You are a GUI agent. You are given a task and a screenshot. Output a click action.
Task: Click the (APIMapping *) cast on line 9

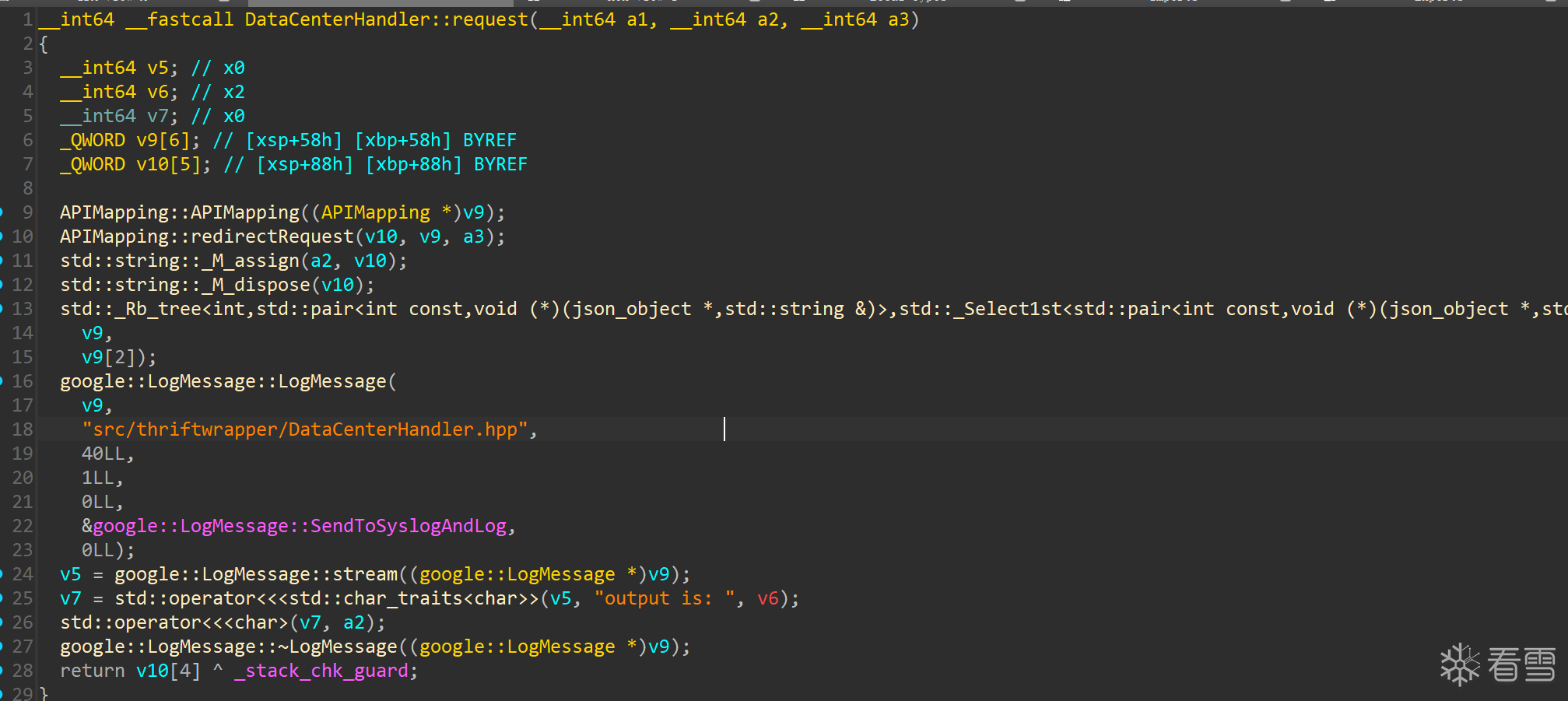tap(387, 212)
